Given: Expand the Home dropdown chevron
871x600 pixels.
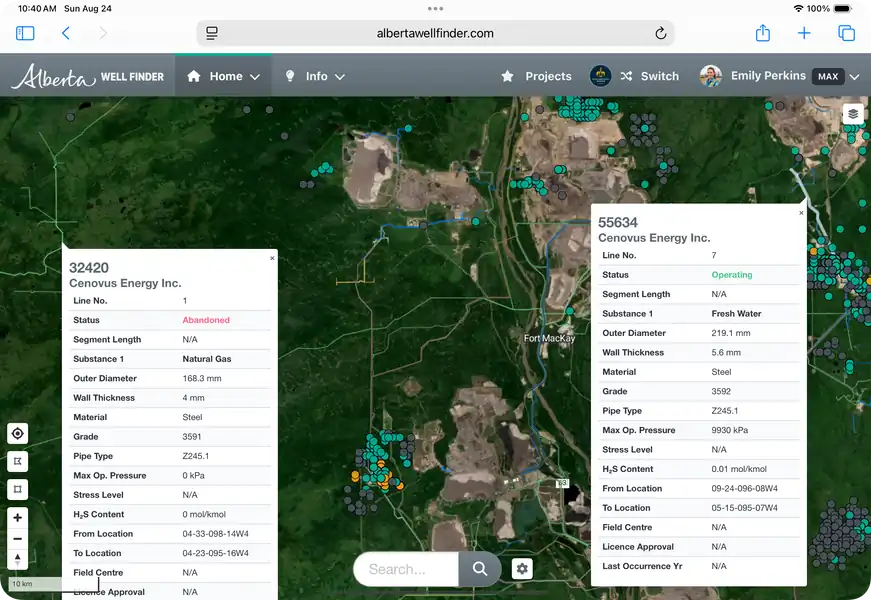Looking at the screenshot, I should 255,77.
